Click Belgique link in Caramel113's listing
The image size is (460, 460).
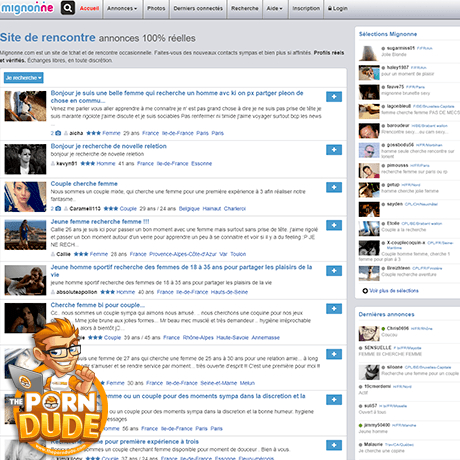(x=189, y=209)
